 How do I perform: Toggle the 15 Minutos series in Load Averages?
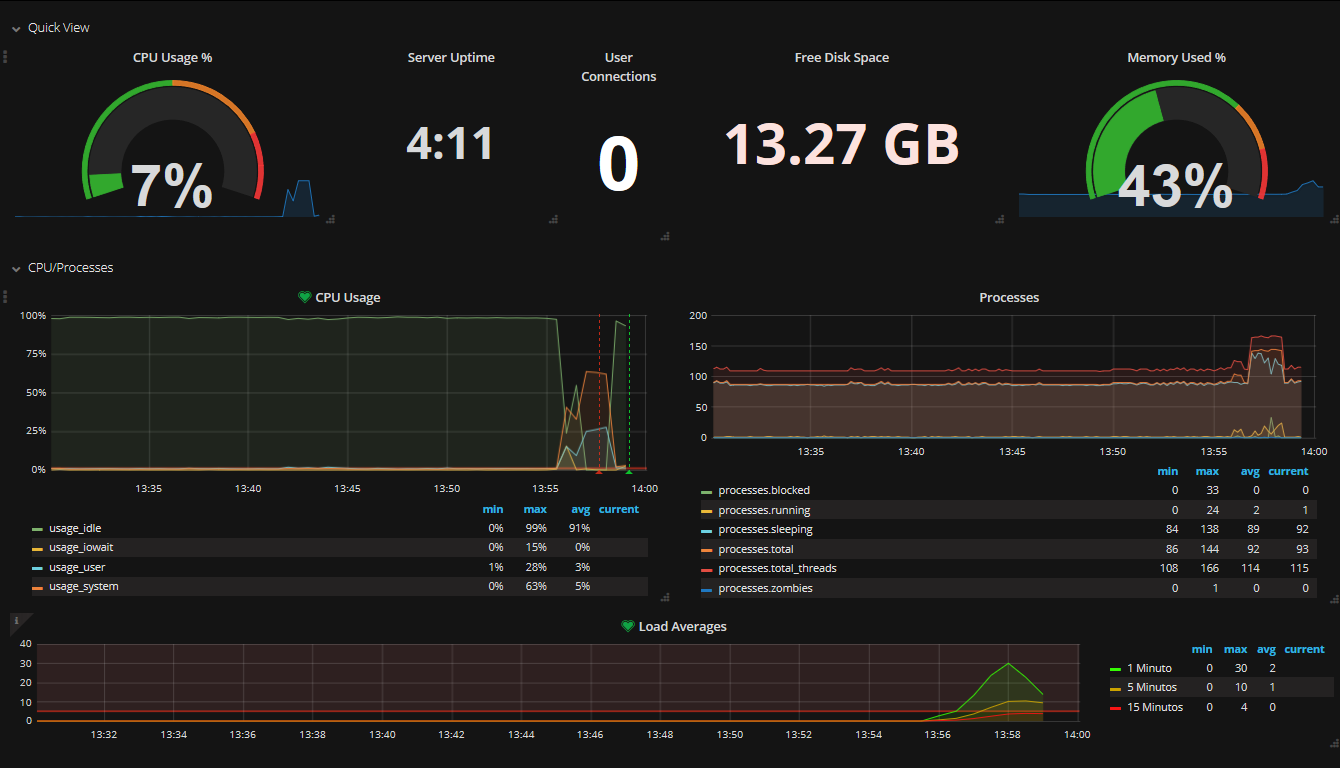pyautogui.click(x=1154, y=707)
